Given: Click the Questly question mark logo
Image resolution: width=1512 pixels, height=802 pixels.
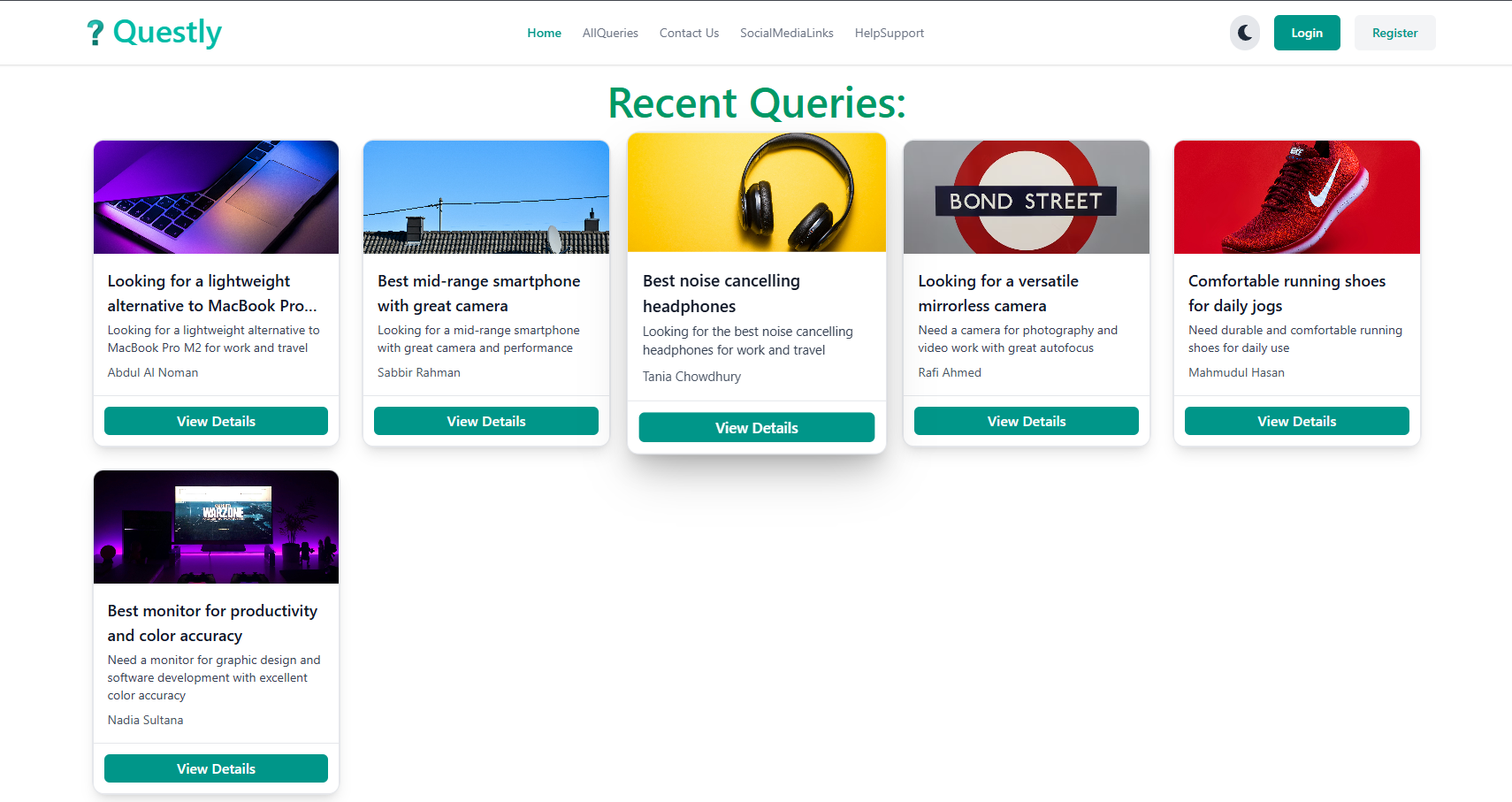Looking at the screenshot, I should coord(95,34).
